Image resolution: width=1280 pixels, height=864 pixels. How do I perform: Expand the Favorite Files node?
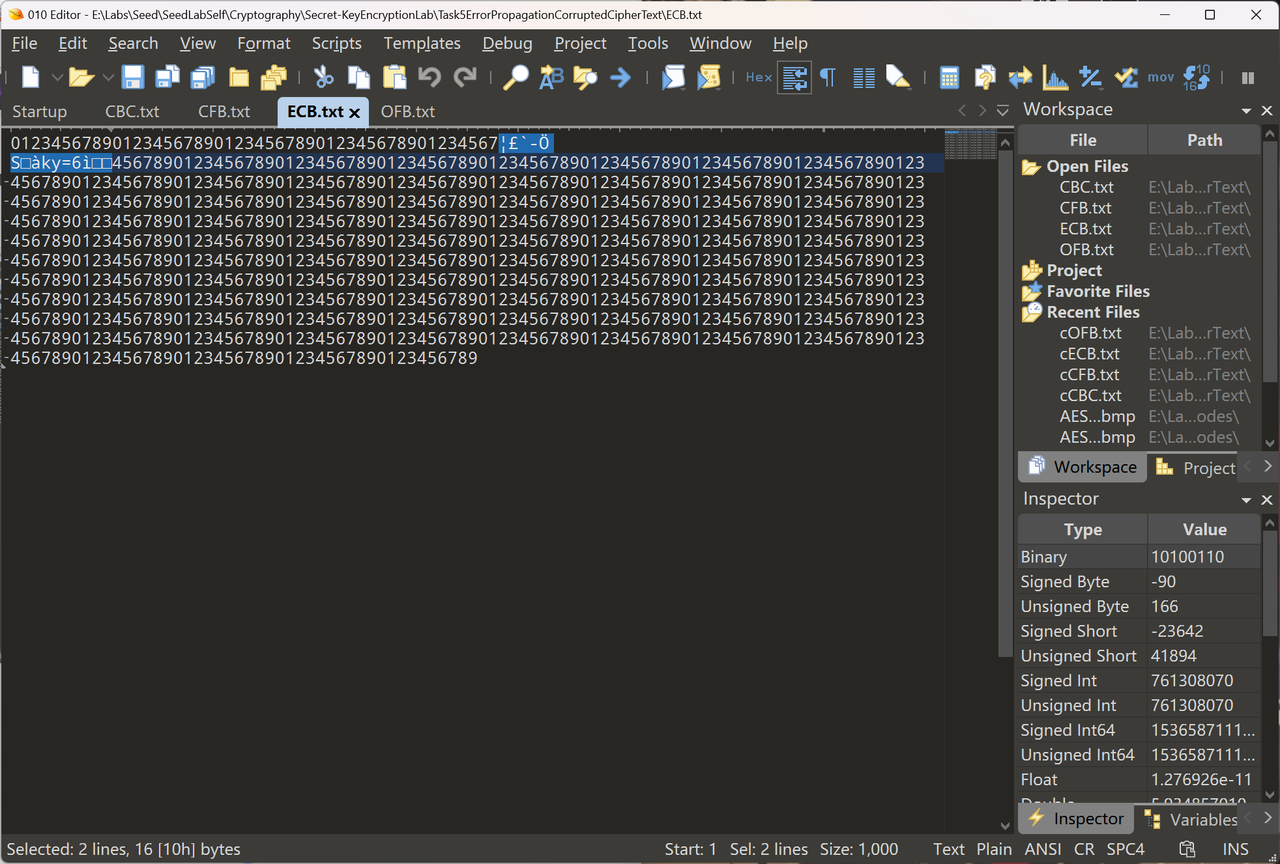tap(1031, 291)
